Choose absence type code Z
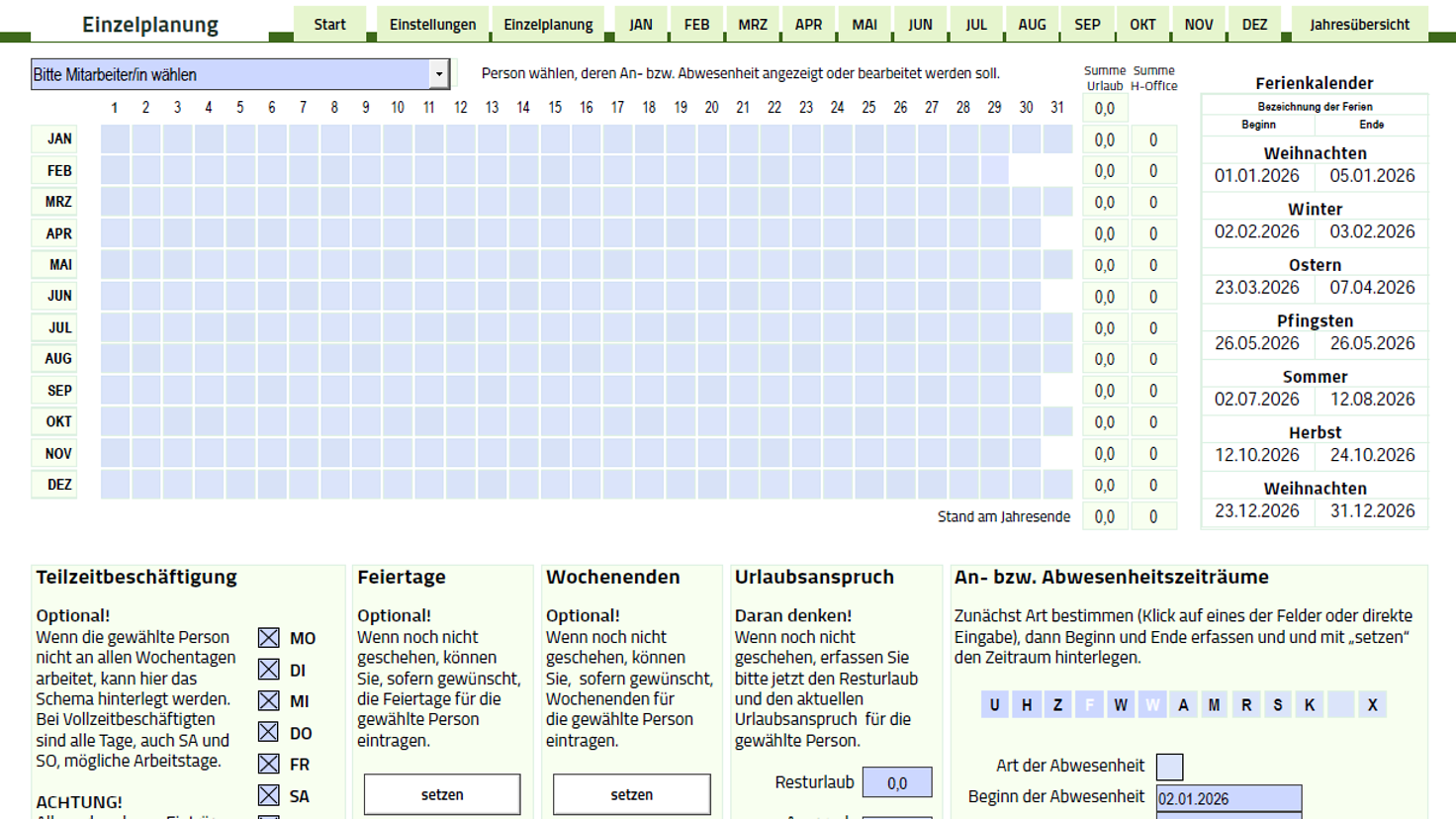 [1057, 705]
